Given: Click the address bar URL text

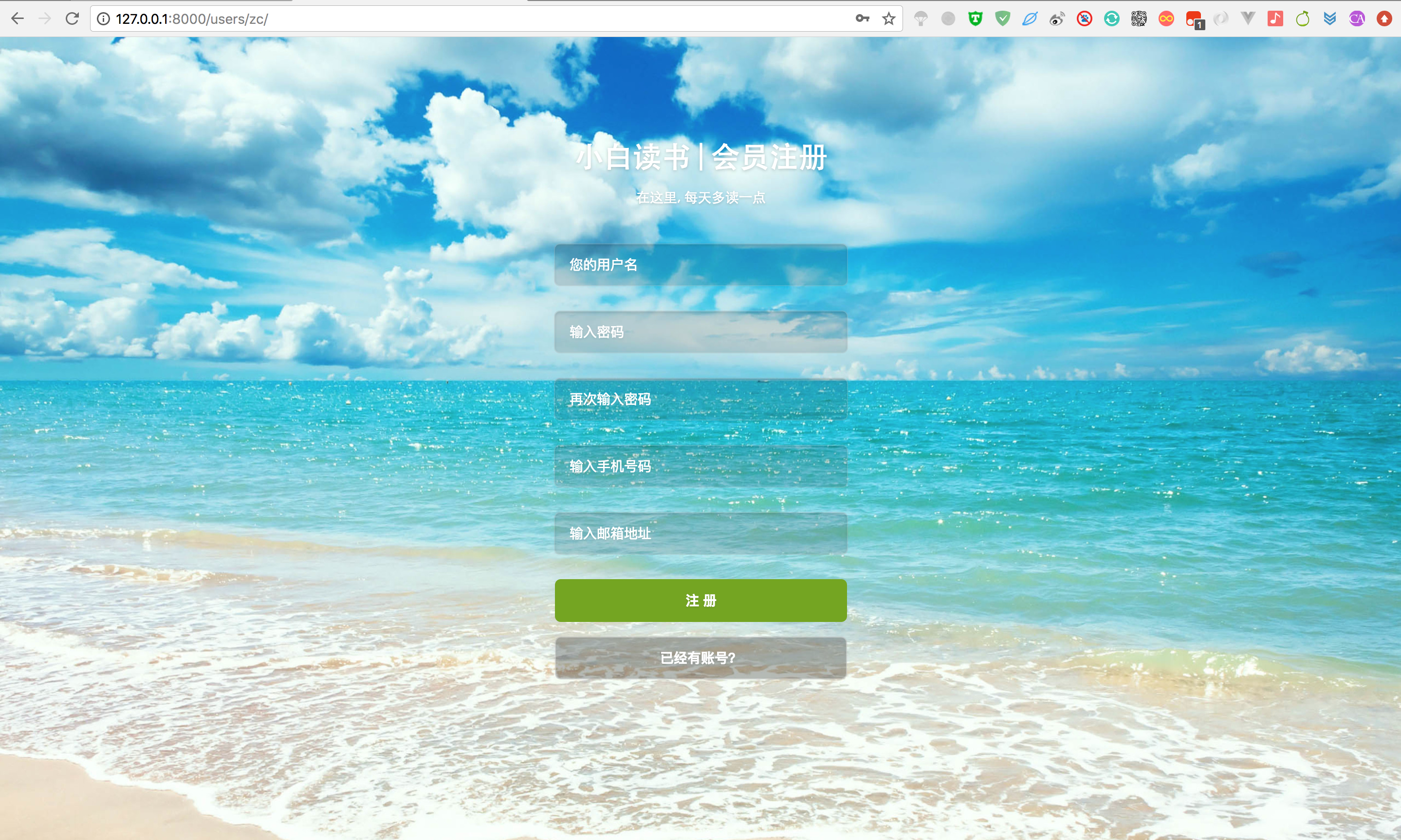Looking at the screenshot, I should click(x=192, y=18).
